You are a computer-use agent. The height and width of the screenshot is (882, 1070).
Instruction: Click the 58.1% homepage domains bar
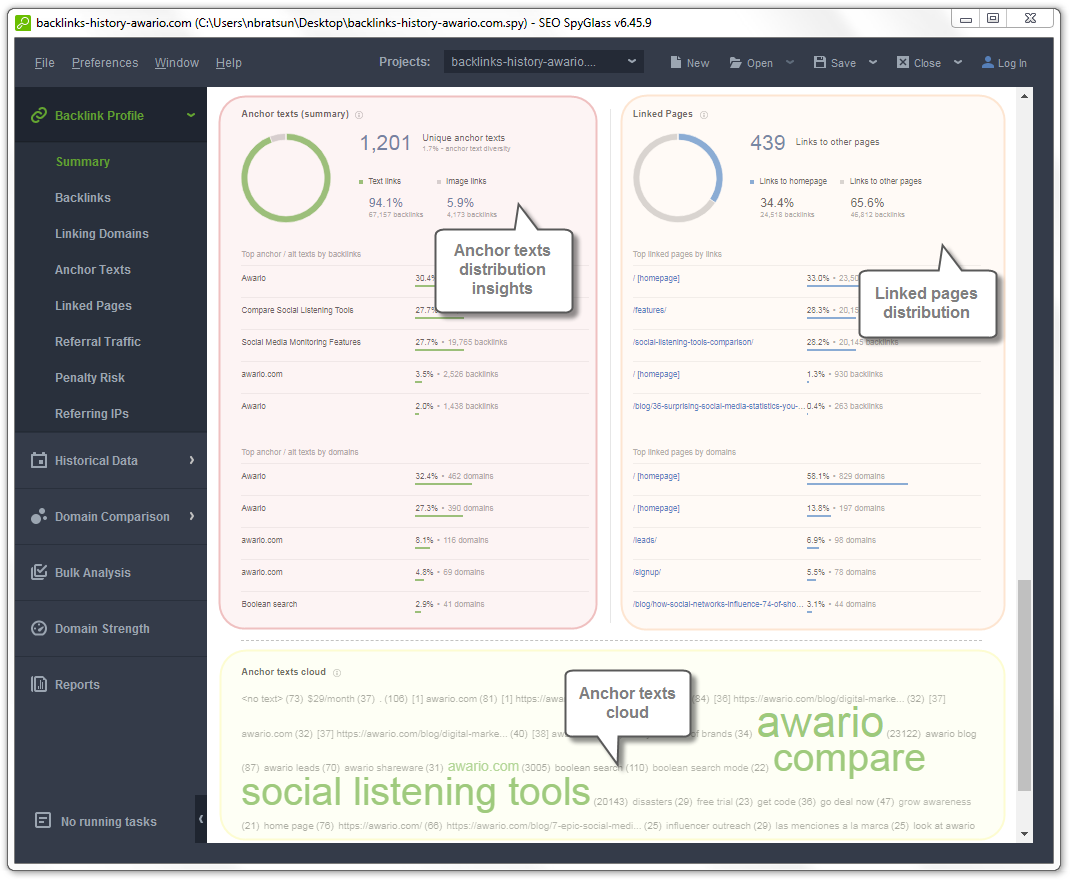pyautogui.click(x=857, y=484)
